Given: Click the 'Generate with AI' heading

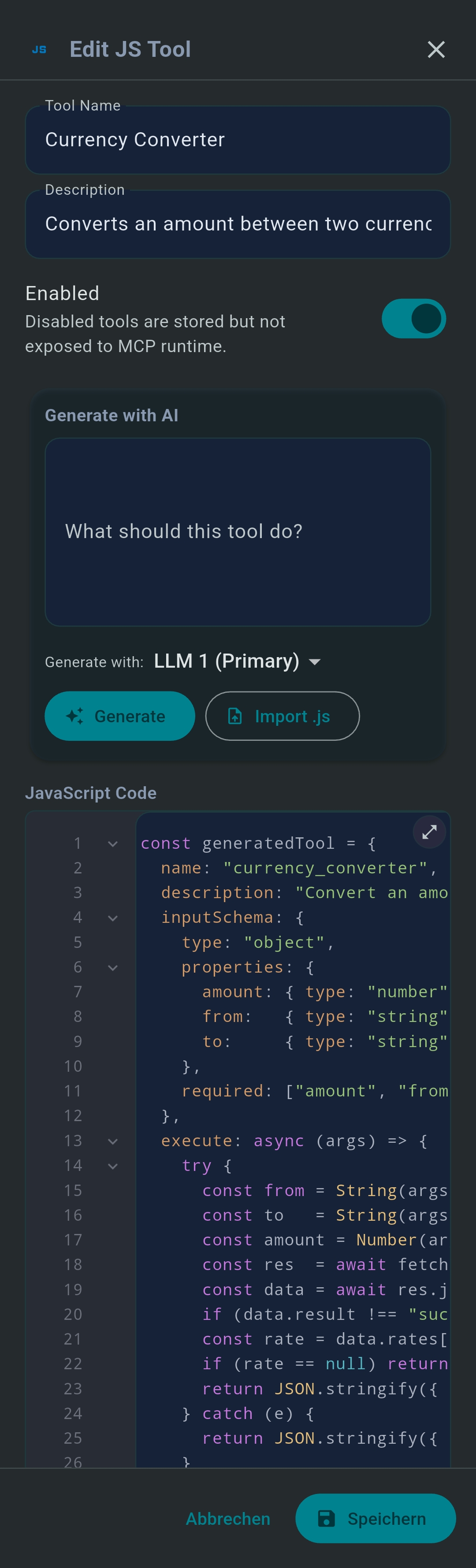Looking at the screenshot, I should pyautogui.click(x=112, y=415).
